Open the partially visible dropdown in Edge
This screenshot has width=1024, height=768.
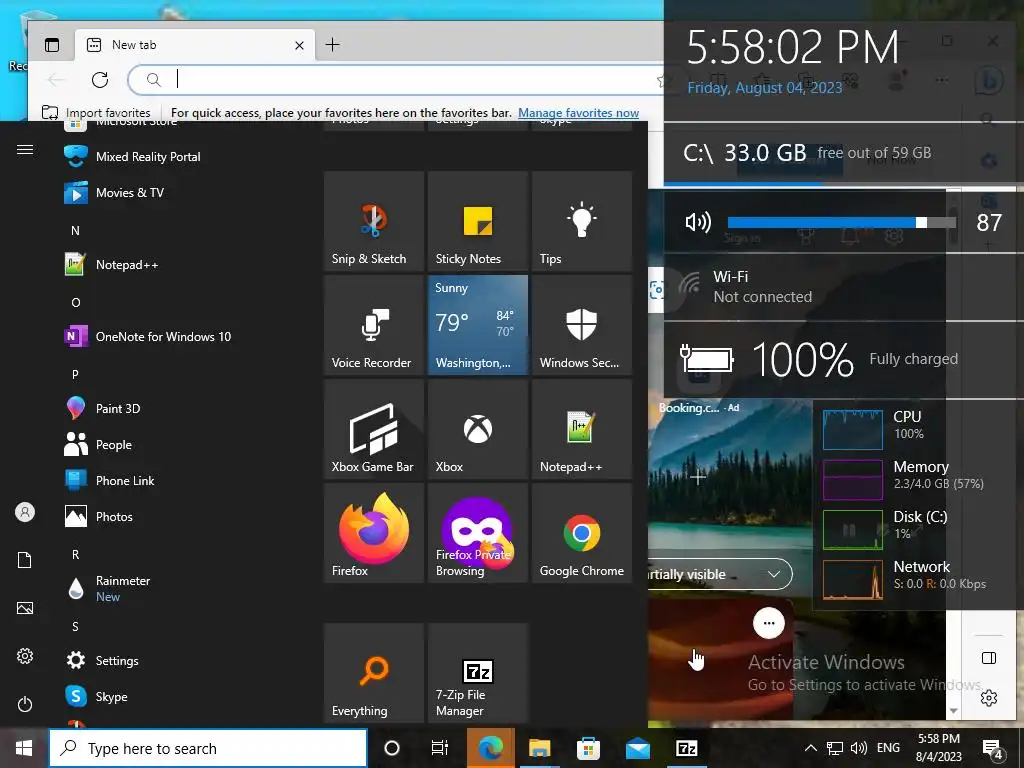[x=719, y=575]
